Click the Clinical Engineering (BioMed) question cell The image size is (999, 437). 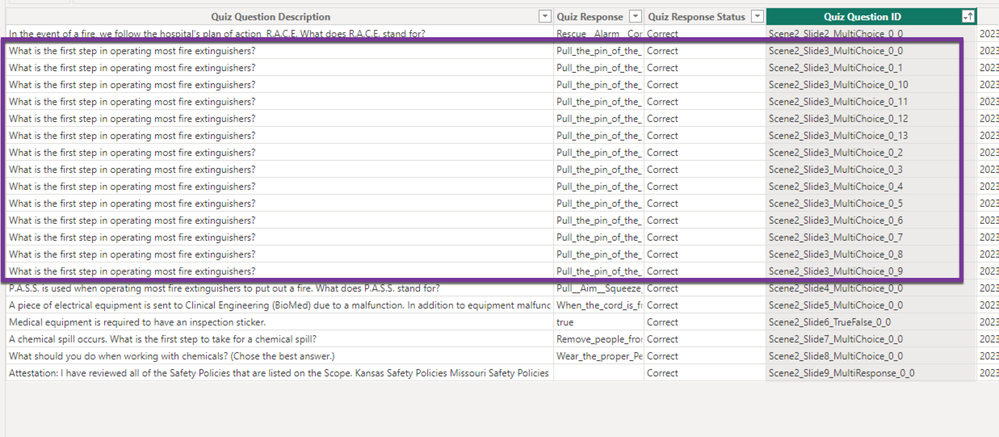click(279, 306)
